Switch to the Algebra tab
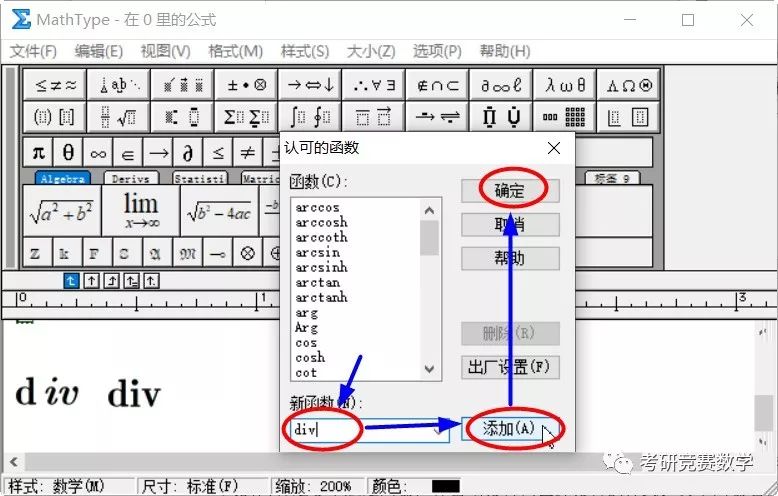 pyautogui.click(x=63, y=179)
